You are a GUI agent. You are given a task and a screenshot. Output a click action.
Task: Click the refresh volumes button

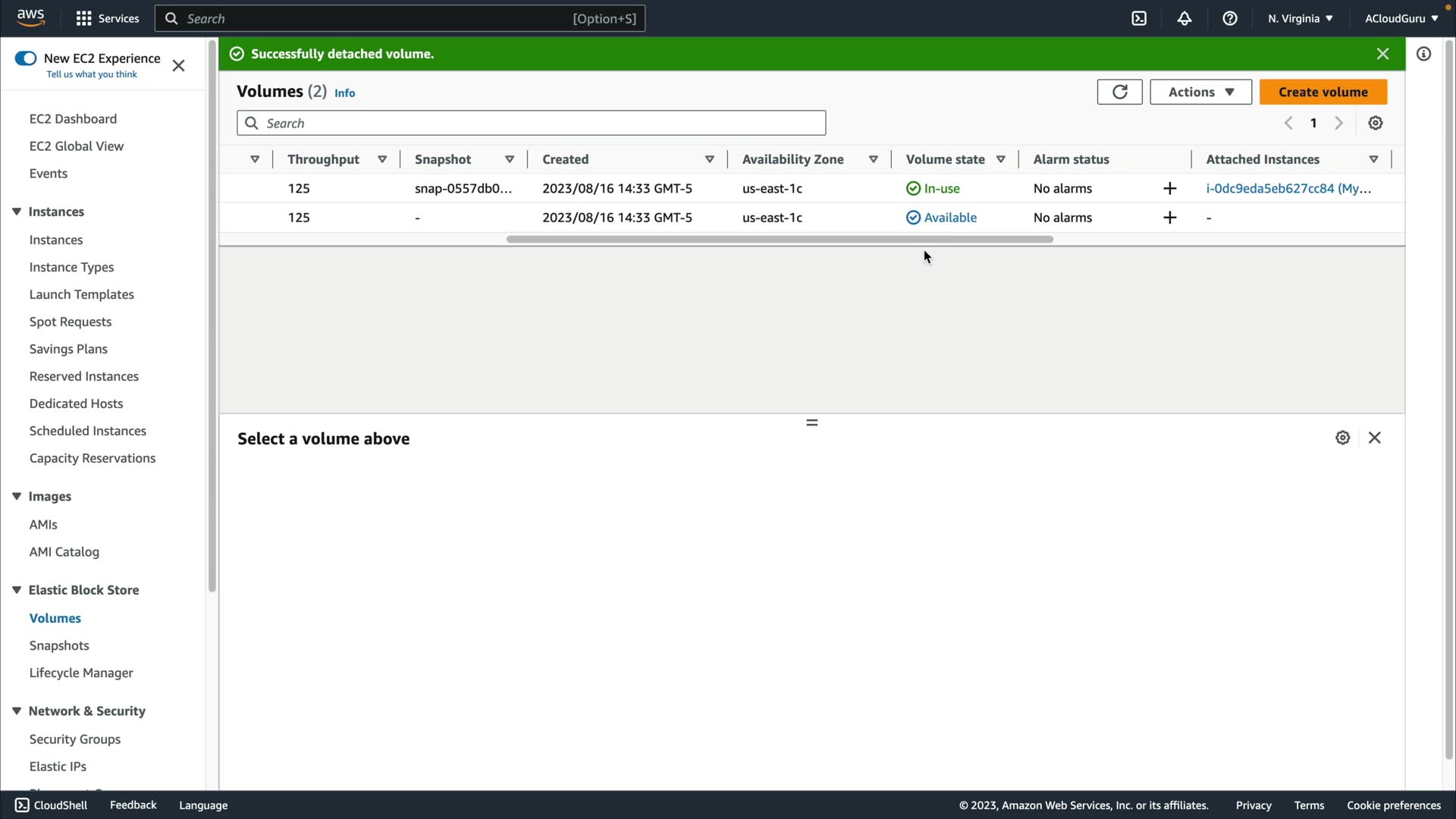[1119, 92]
